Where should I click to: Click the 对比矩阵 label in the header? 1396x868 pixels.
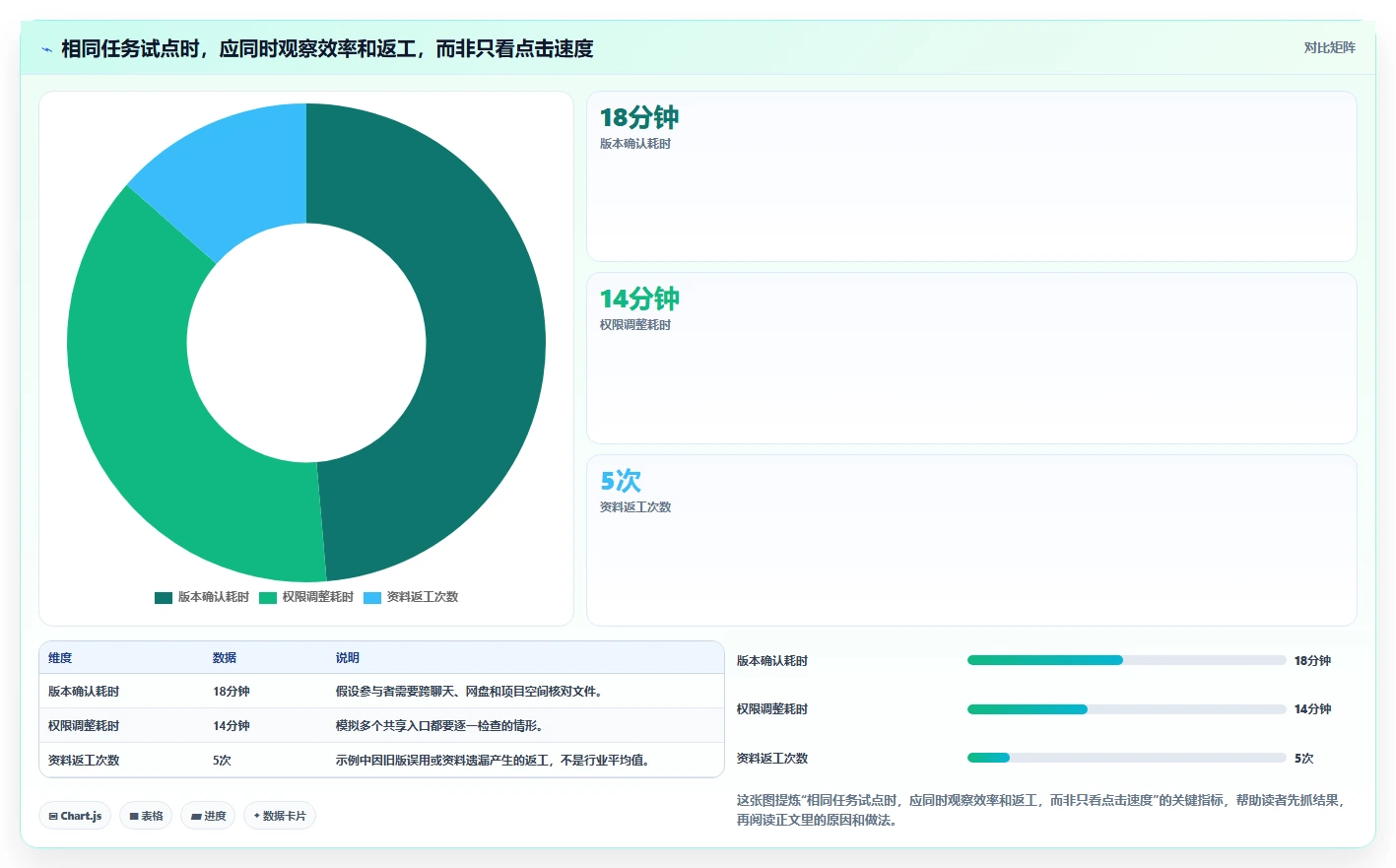click(x=1329, y=47)
